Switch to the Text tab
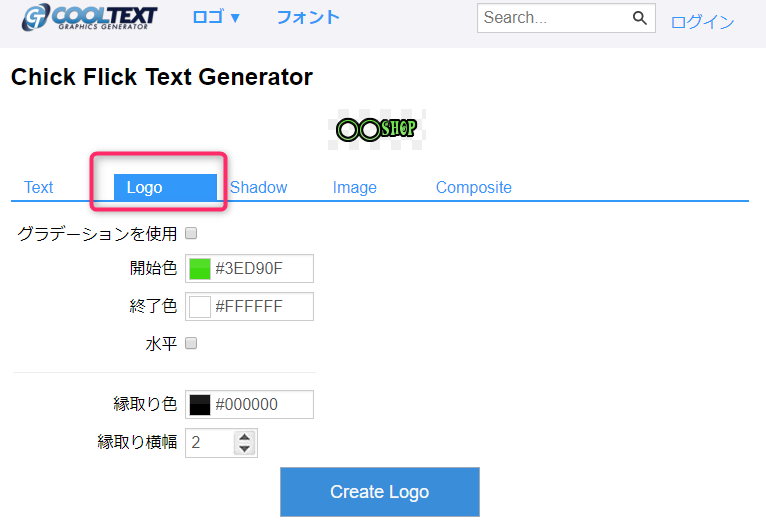 (x=39, y=187)
